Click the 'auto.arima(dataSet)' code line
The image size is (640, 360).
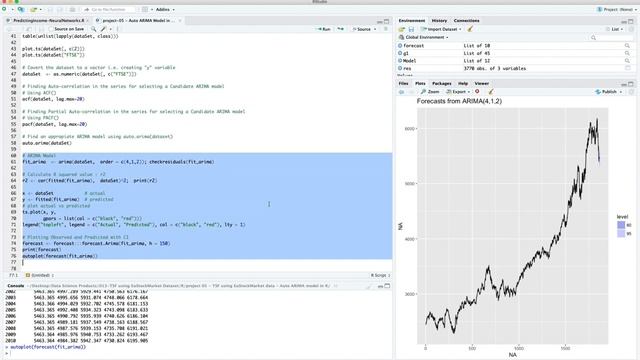click(x=47, y=143)
